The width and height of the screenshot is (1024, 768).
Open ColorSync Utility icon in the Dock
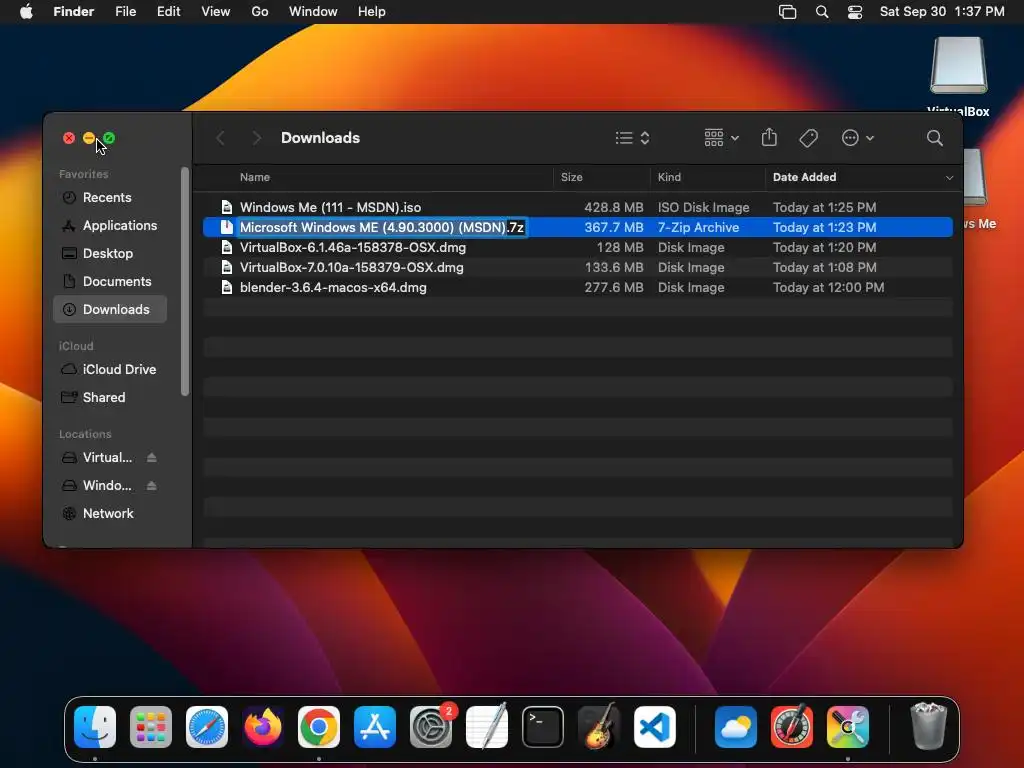pyautogui.click(x=848, y=727)
